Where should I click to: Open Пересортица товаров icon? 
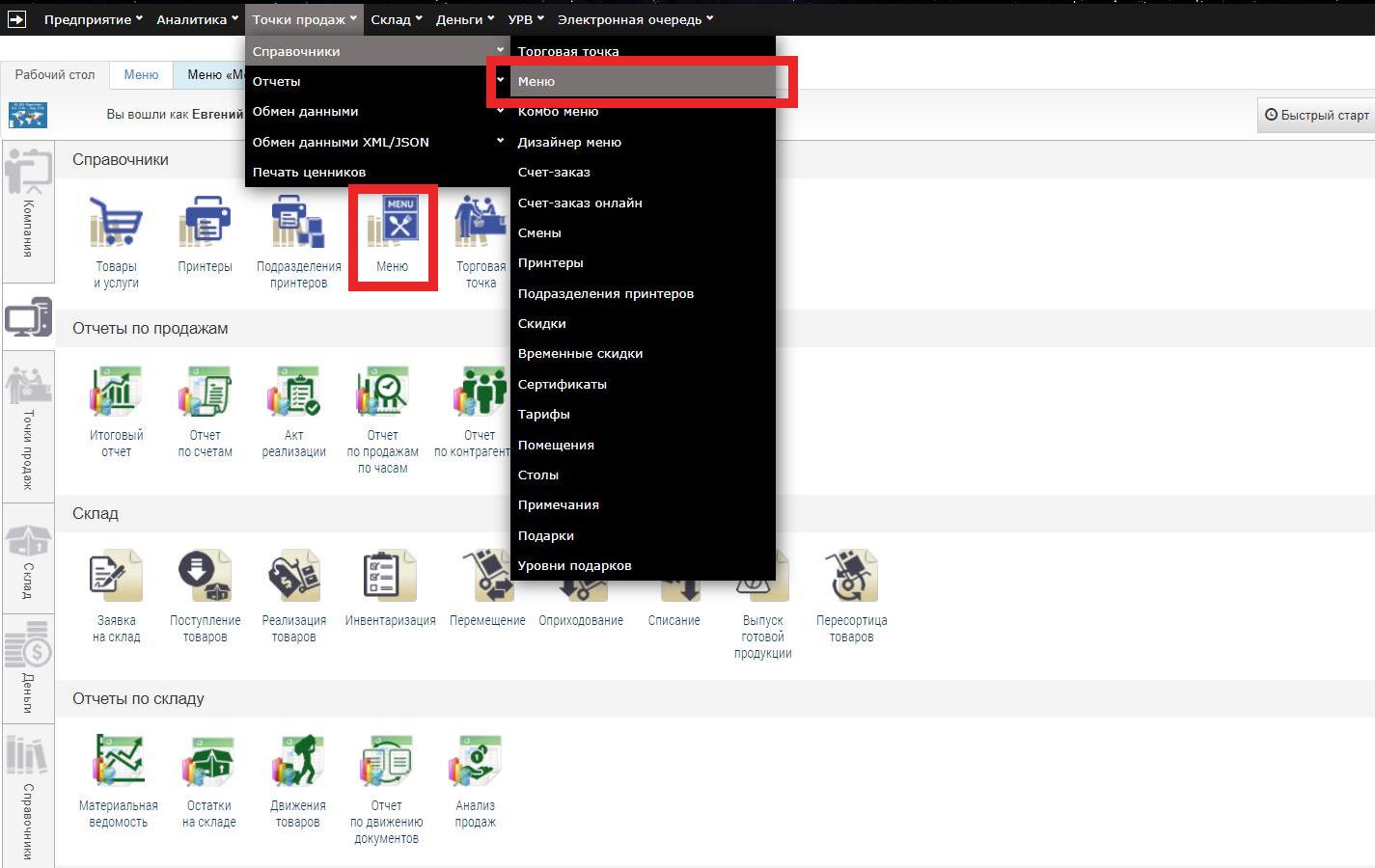(851, 578)
